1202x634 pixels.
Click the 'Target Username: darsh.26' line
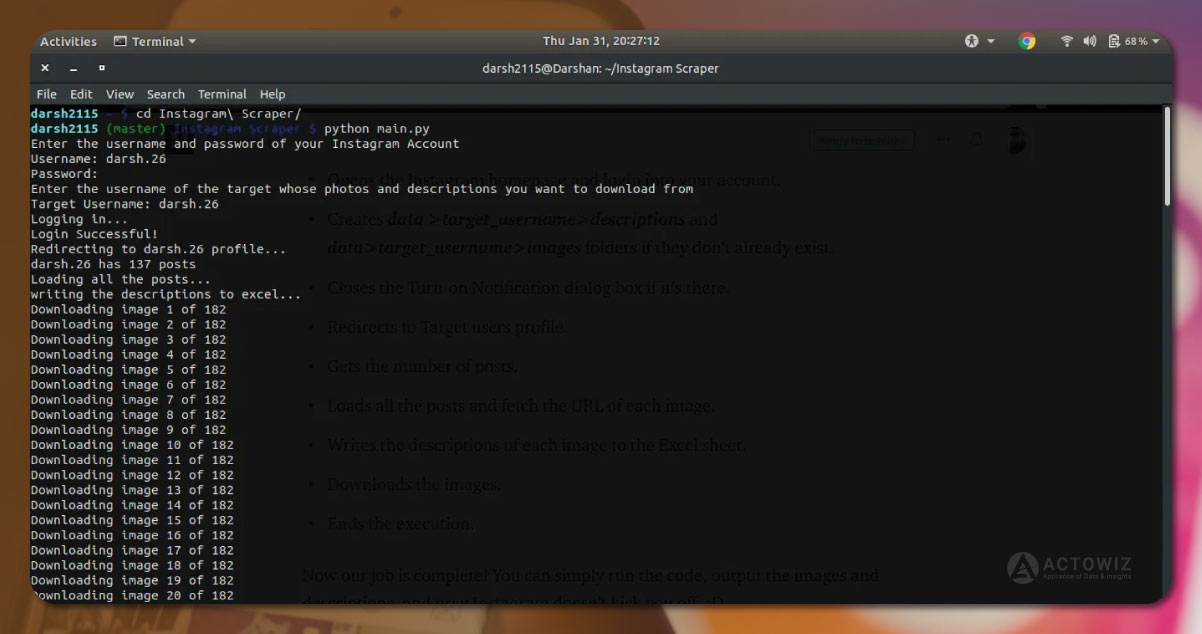125,204
